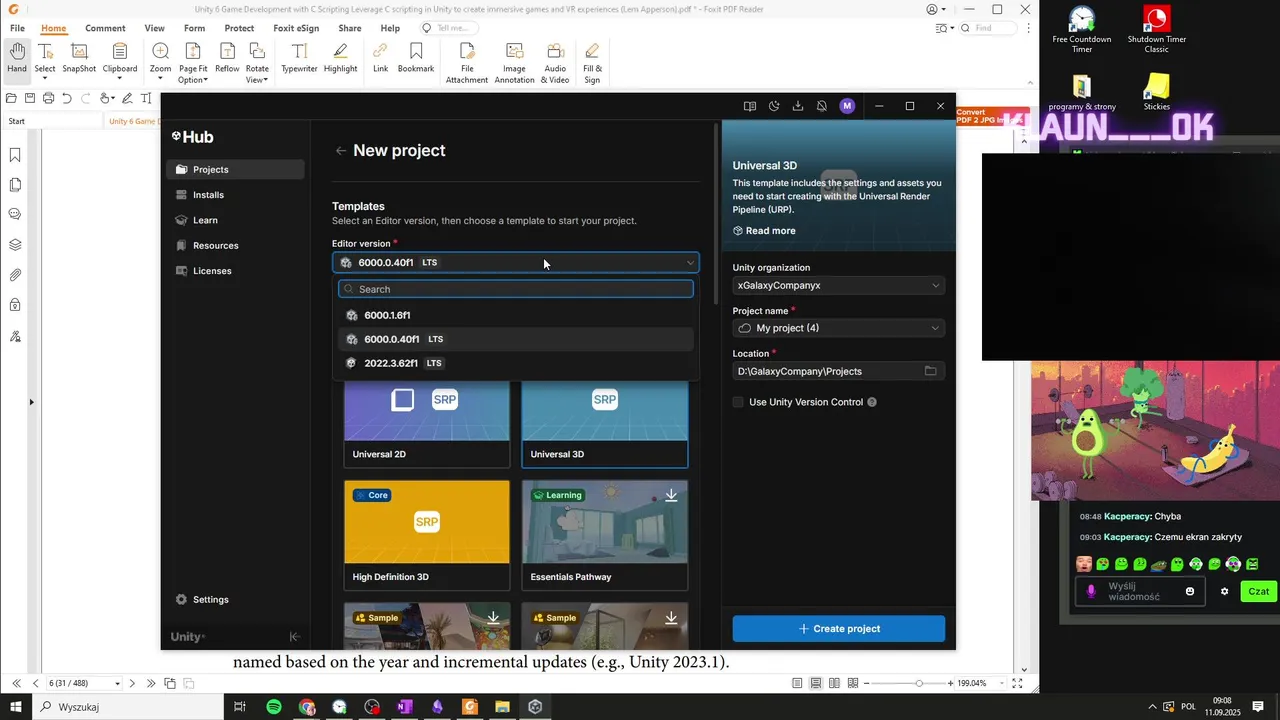The width and height of the screenshot is (1280, 720).
Task: Open downloads icon in Unity Hub header
Action: [798, 106]
